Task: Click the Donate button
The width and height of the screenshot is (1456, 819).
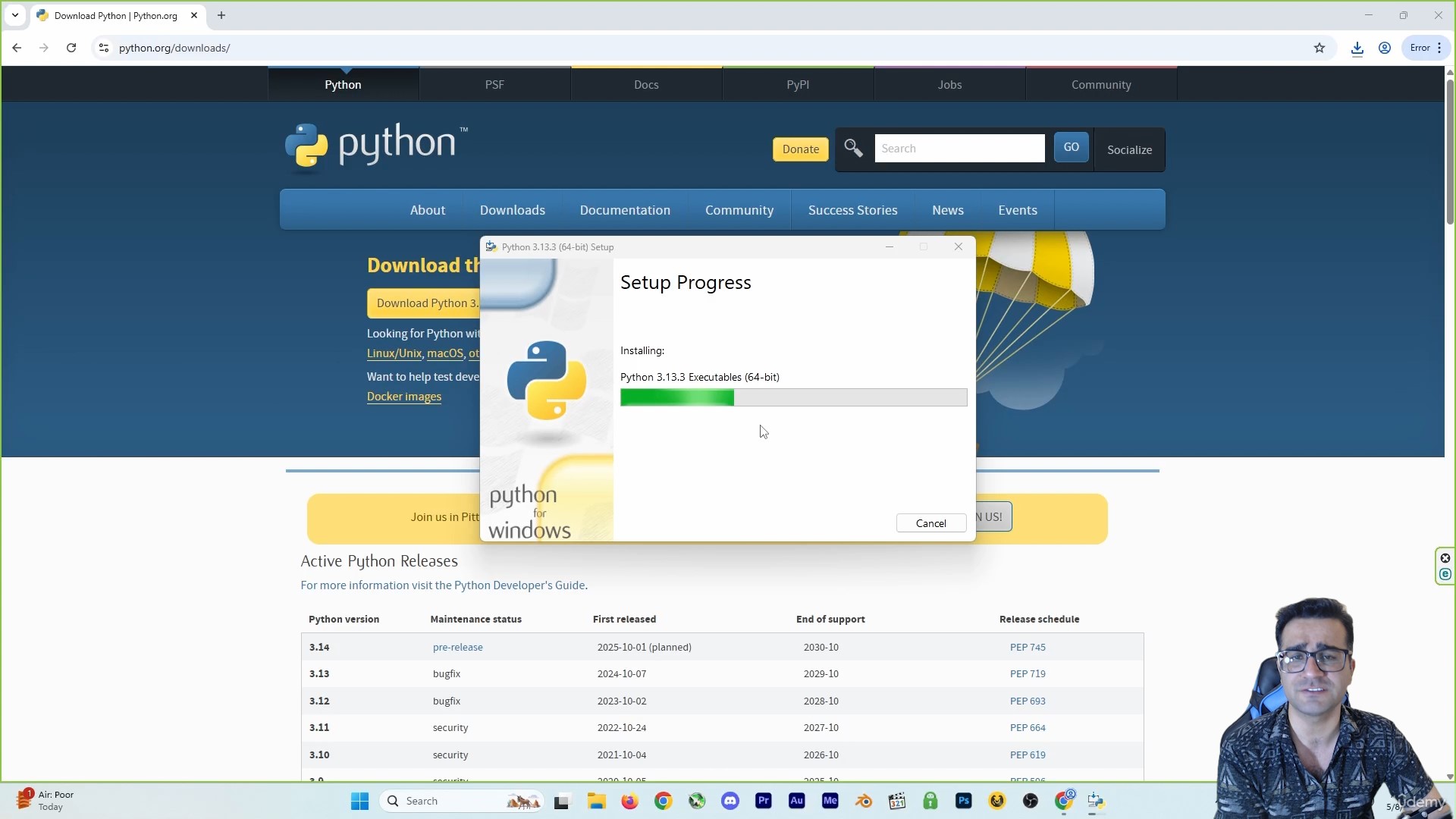Action: (801, 149)
